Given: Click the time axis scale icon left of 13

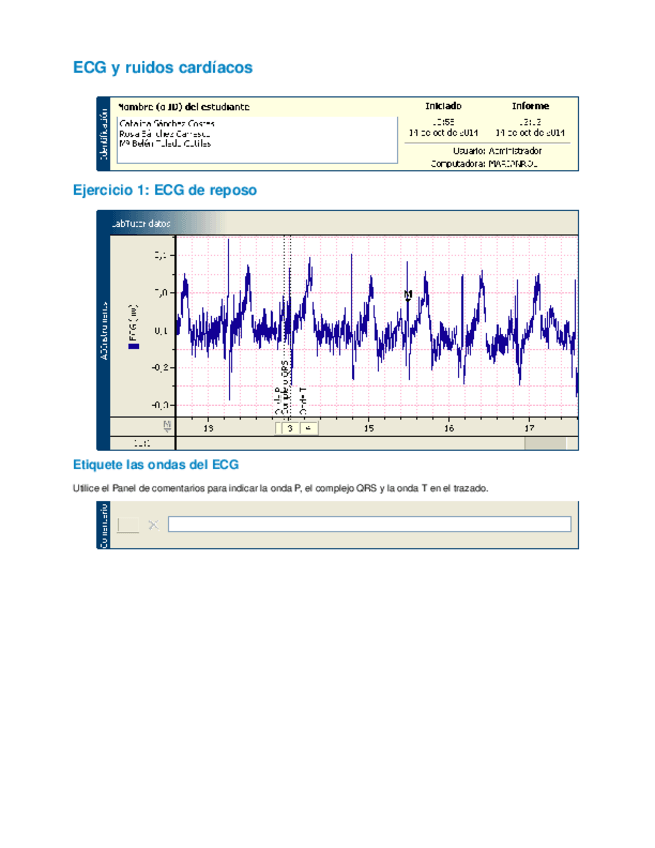Looking at the screenshot, I should click(x=168, y=426).
